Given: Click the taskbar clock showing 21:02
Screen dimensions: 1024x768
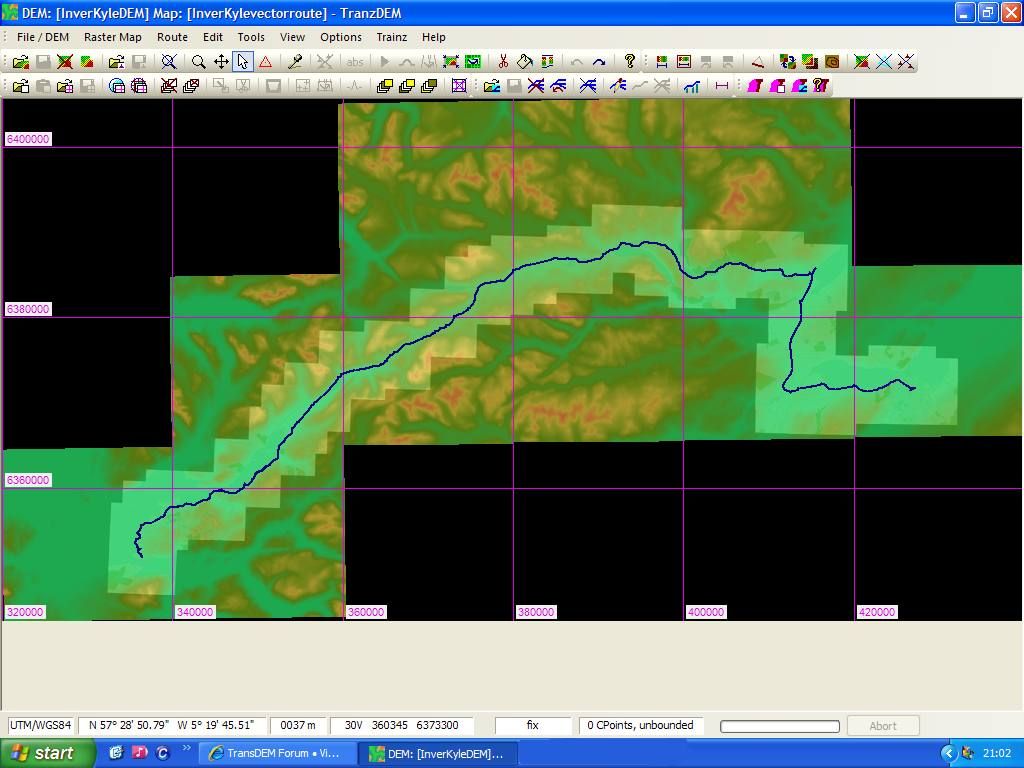Looking at the screenshot, I should [997, 754].
